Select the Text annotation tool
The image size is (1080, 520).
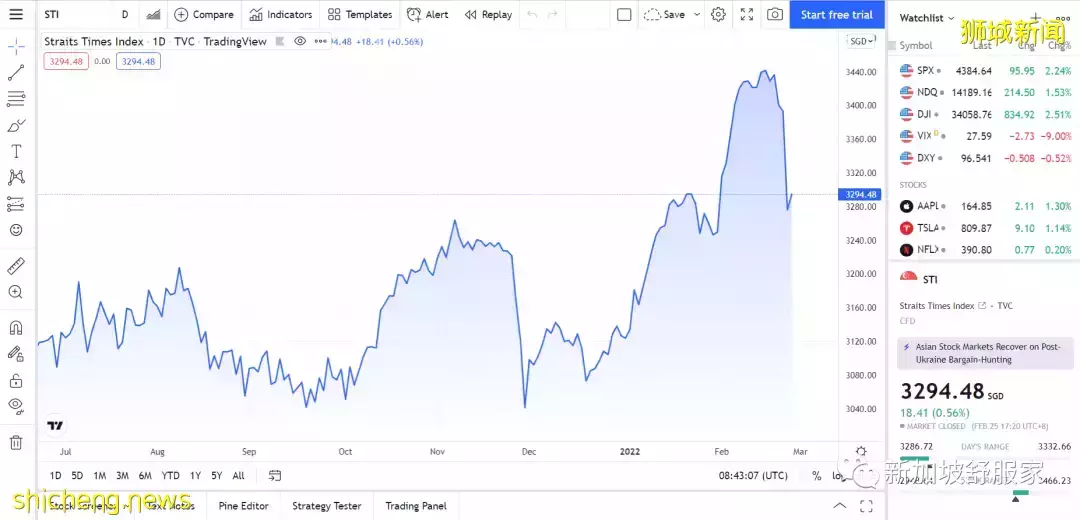pyautogui.click(x=16, y=151)
